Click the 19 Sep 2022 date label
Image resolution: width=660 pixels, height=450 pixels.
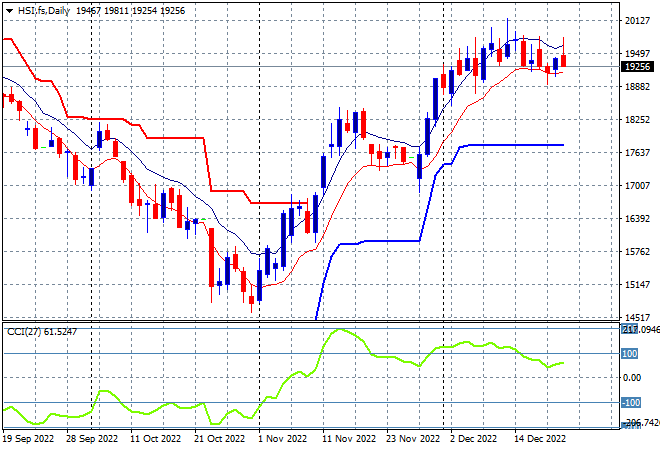29,439
